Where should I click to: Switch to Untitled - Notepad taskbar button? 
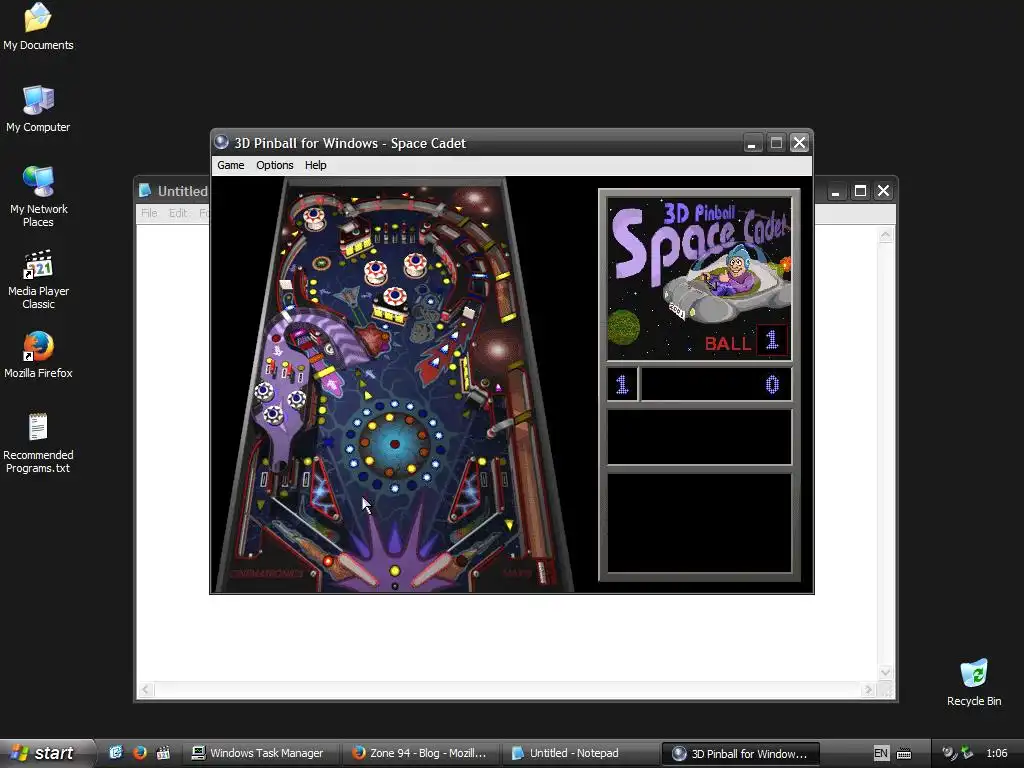click(x=581, y=753)
